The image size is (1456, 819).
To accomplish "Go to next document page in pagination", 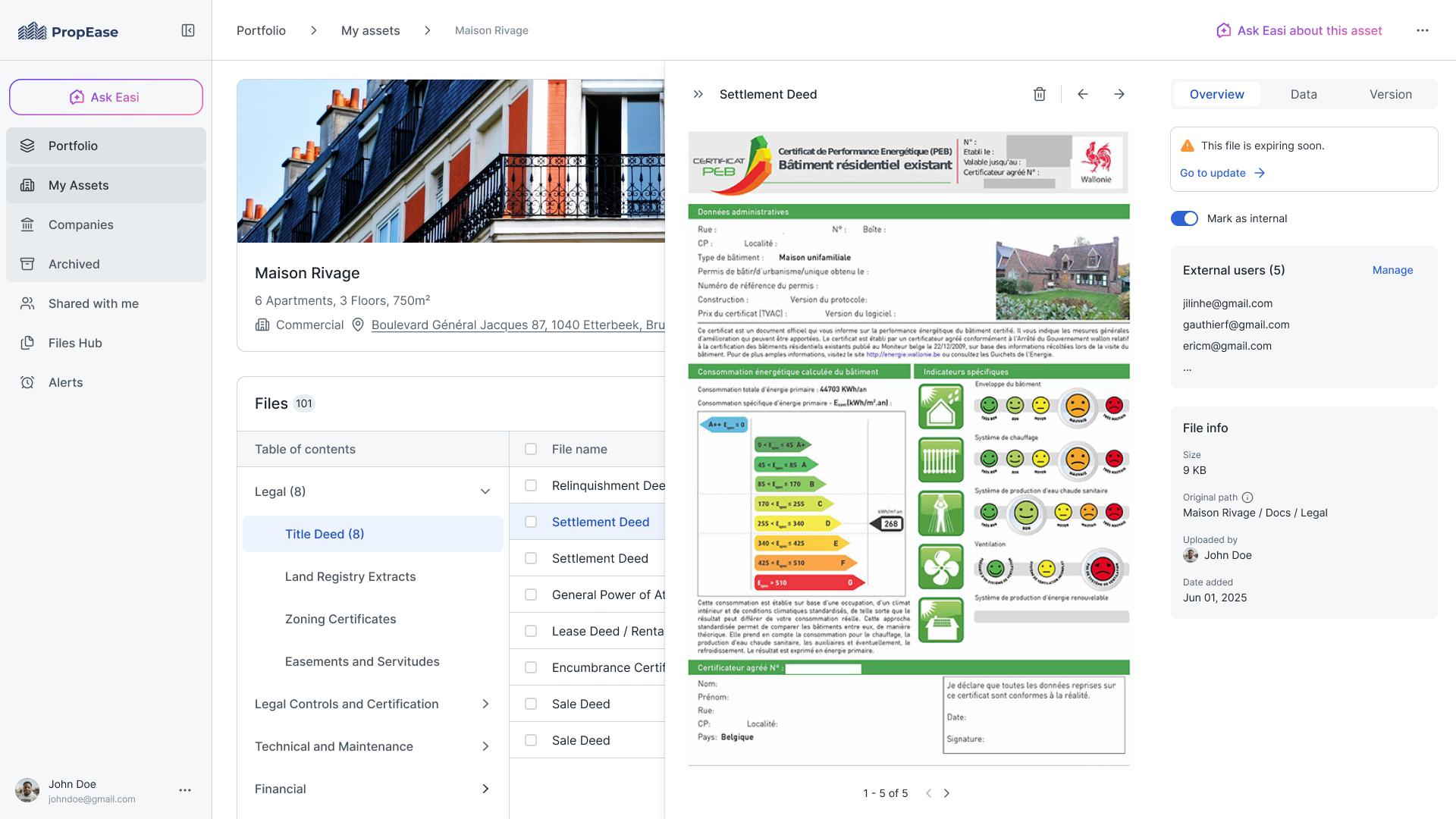I will [x=946, y=793].
